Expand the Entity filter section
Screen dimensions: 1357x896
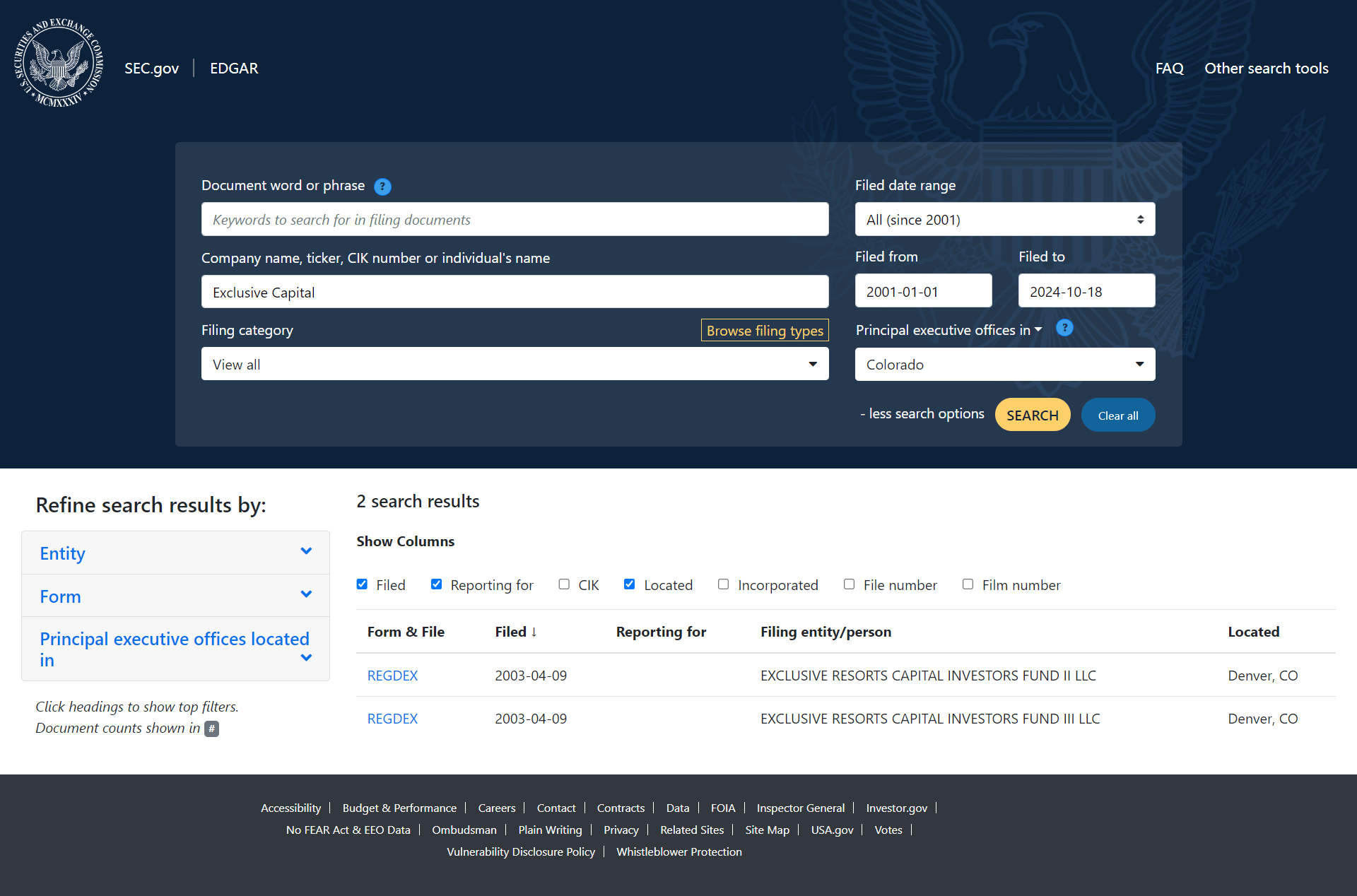pos(175,553)
